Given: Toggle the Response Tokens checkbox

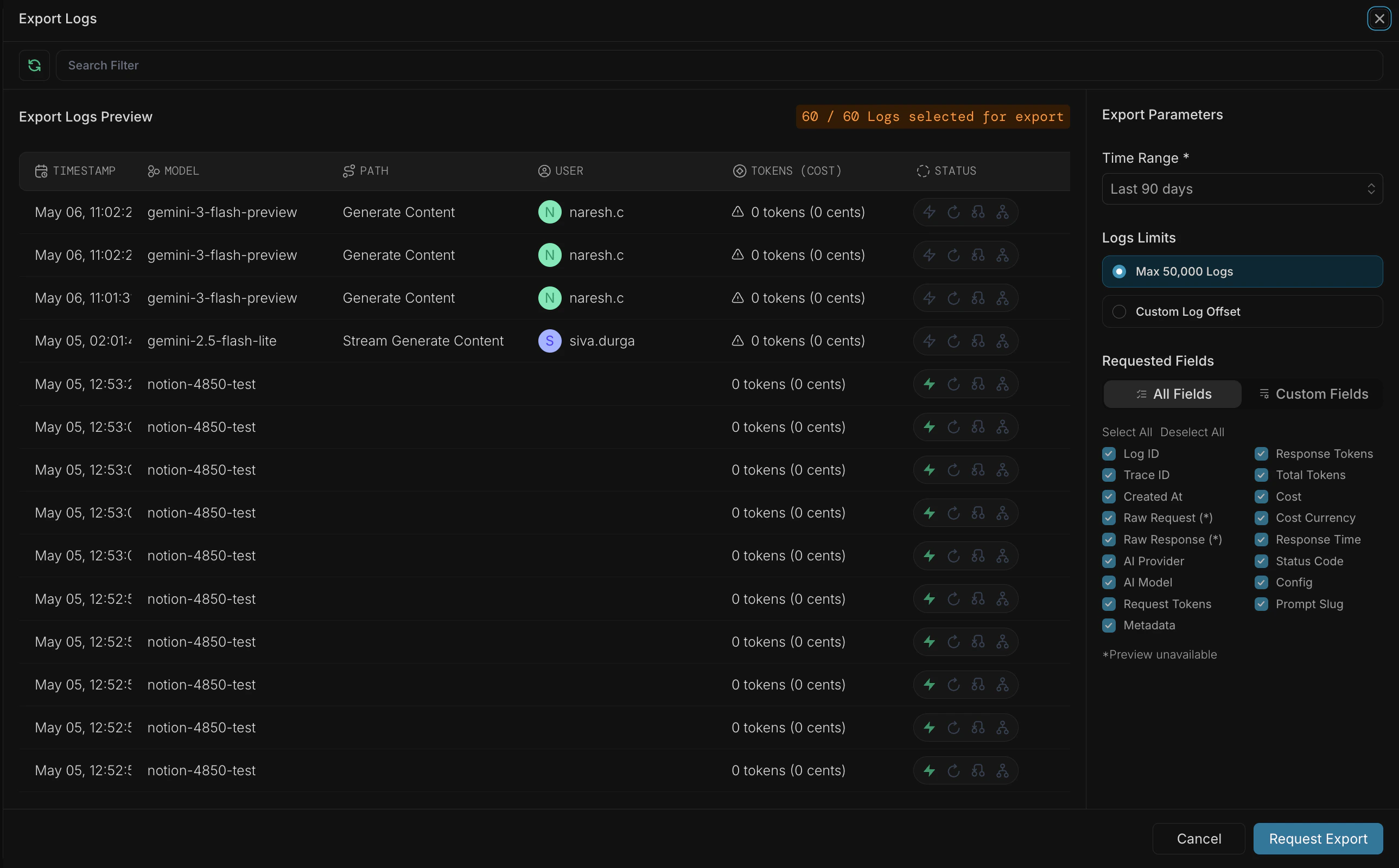Looking at the screenshot, I should coord(1261,454).
